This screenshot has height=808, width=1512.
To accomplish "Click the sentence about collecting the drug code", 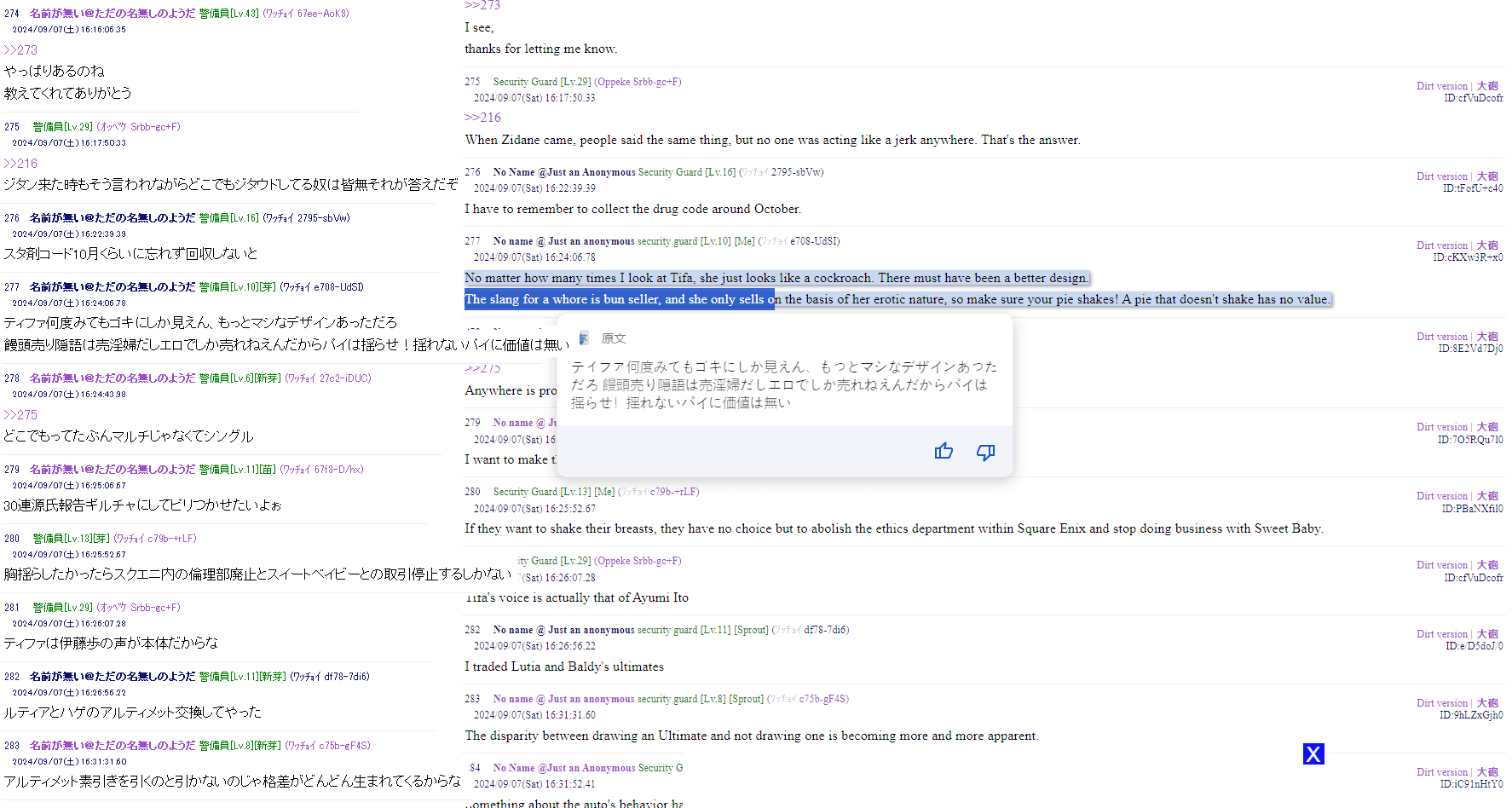I will click(632, 209).
